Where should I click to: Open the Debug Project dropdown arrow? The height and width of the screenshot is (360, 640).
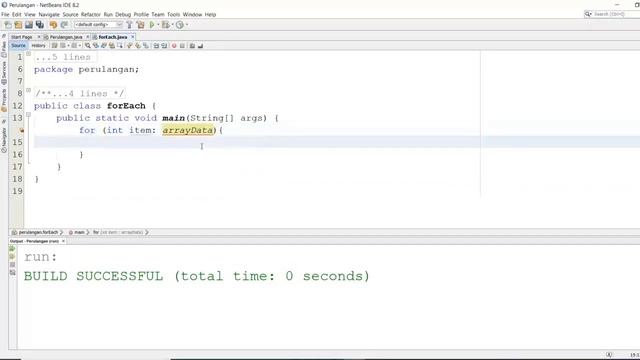(172, 25)
